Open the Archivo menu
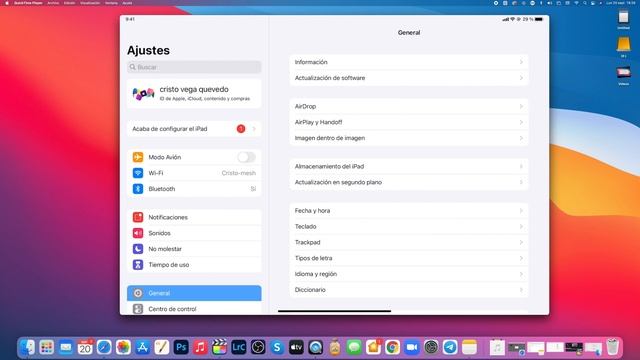The width and height of the screenshot is (640, 360). [x=53, y=3]
